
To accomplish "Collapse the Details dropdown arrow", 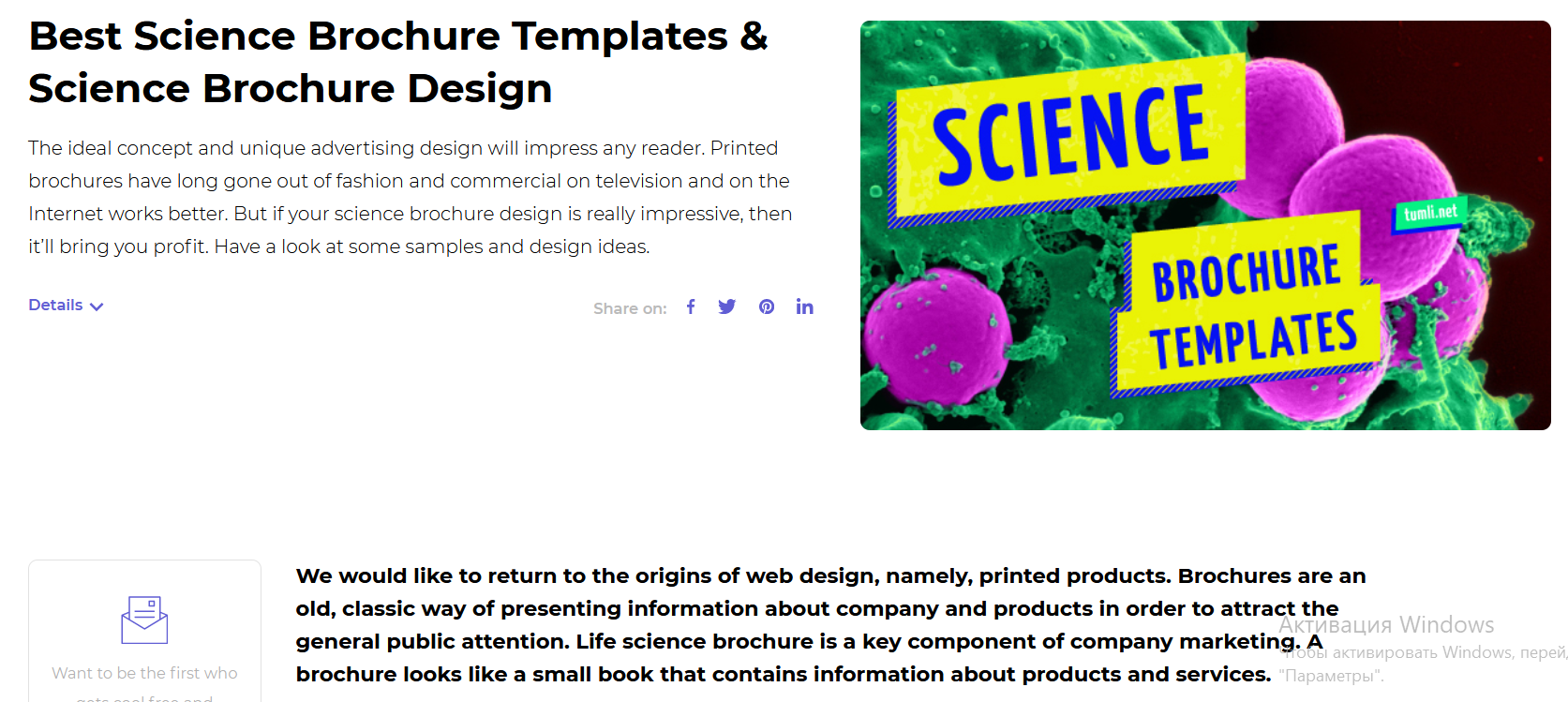I will (x=97, y=306).
